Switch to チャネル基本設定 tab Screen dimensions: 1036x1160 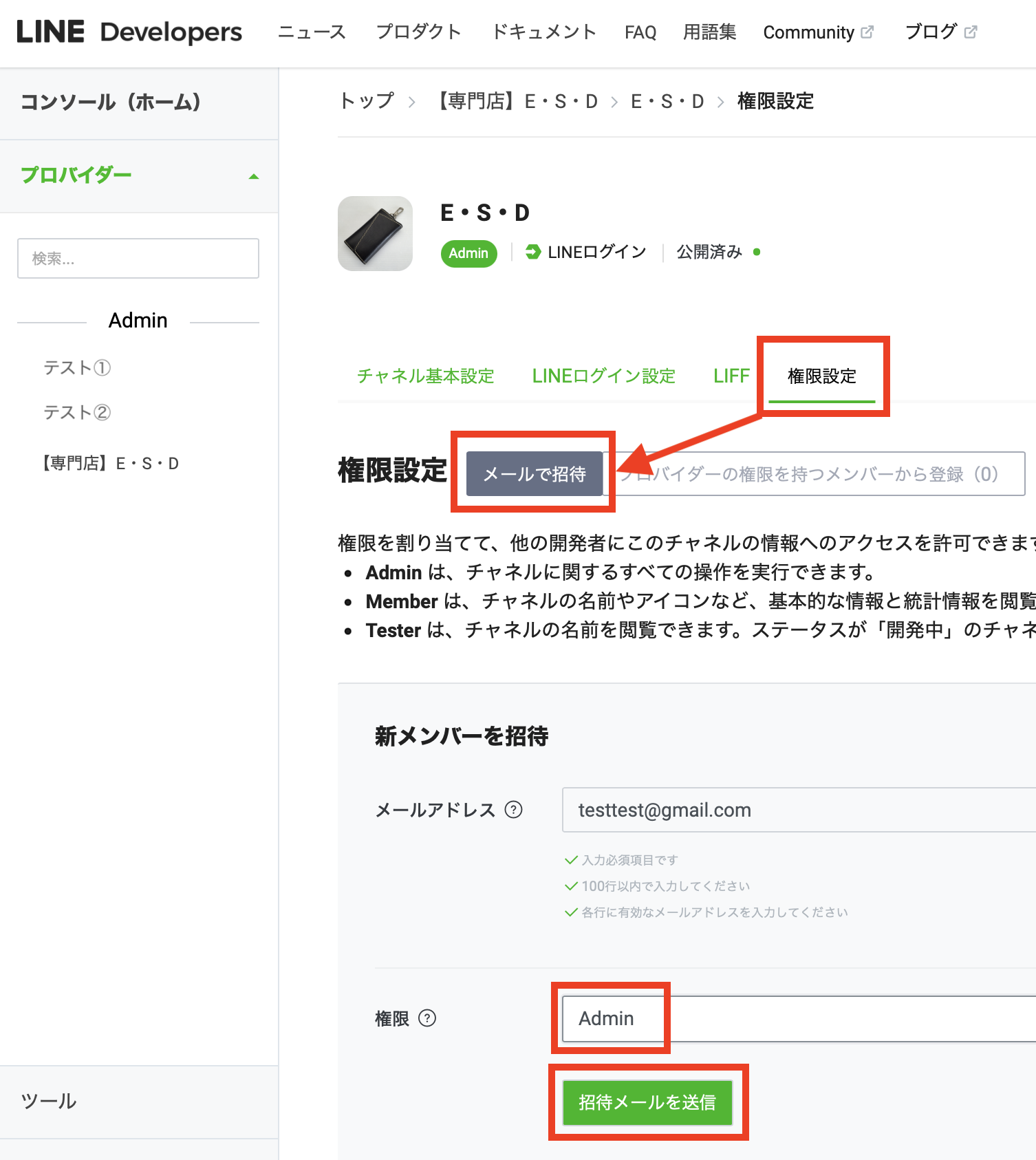tap(426, 376)
